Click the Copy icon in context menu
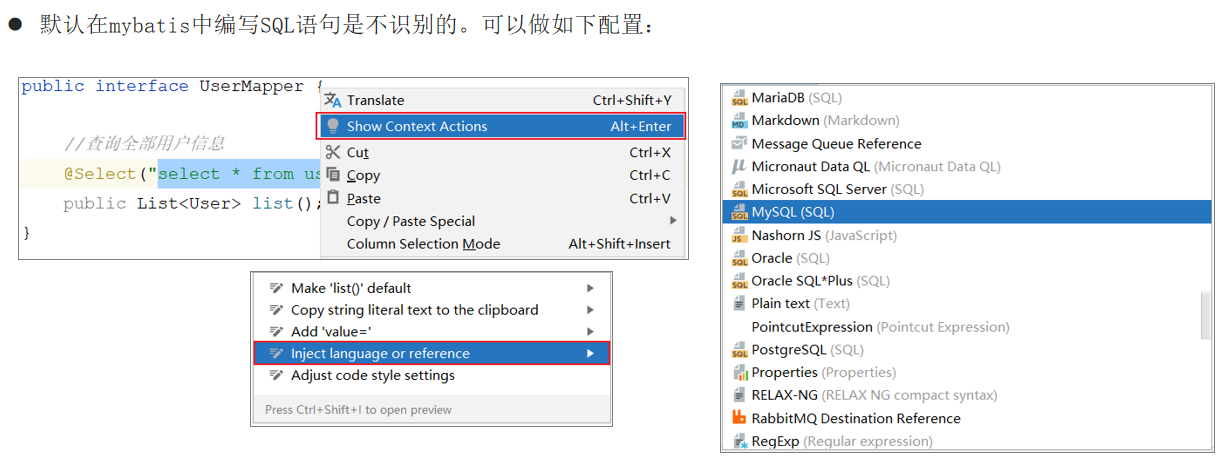The height and width of the screenshot is (463, 1223). (x=334, y=175)
